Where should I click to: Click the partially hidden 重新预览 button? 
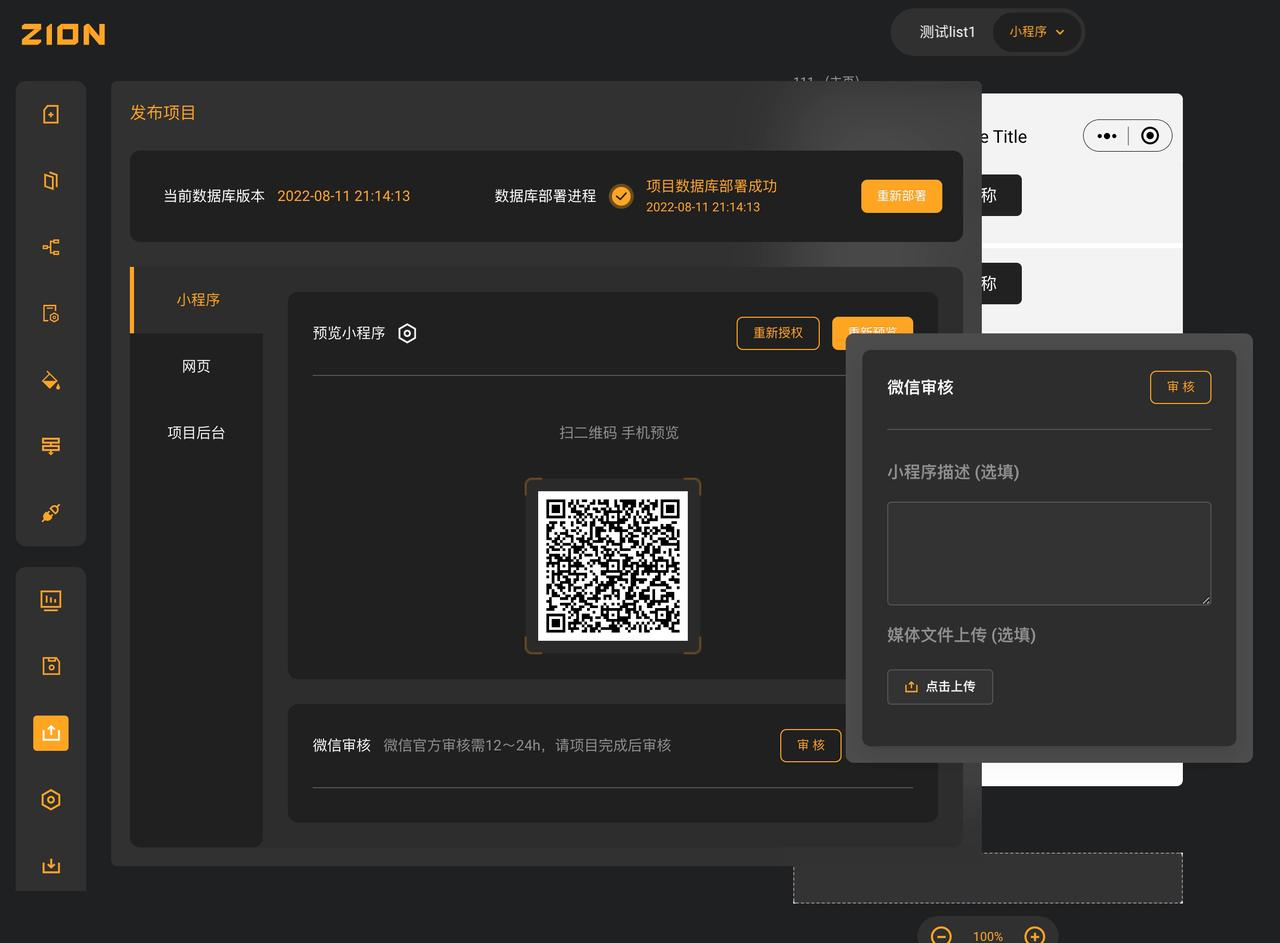coord(872,333)
